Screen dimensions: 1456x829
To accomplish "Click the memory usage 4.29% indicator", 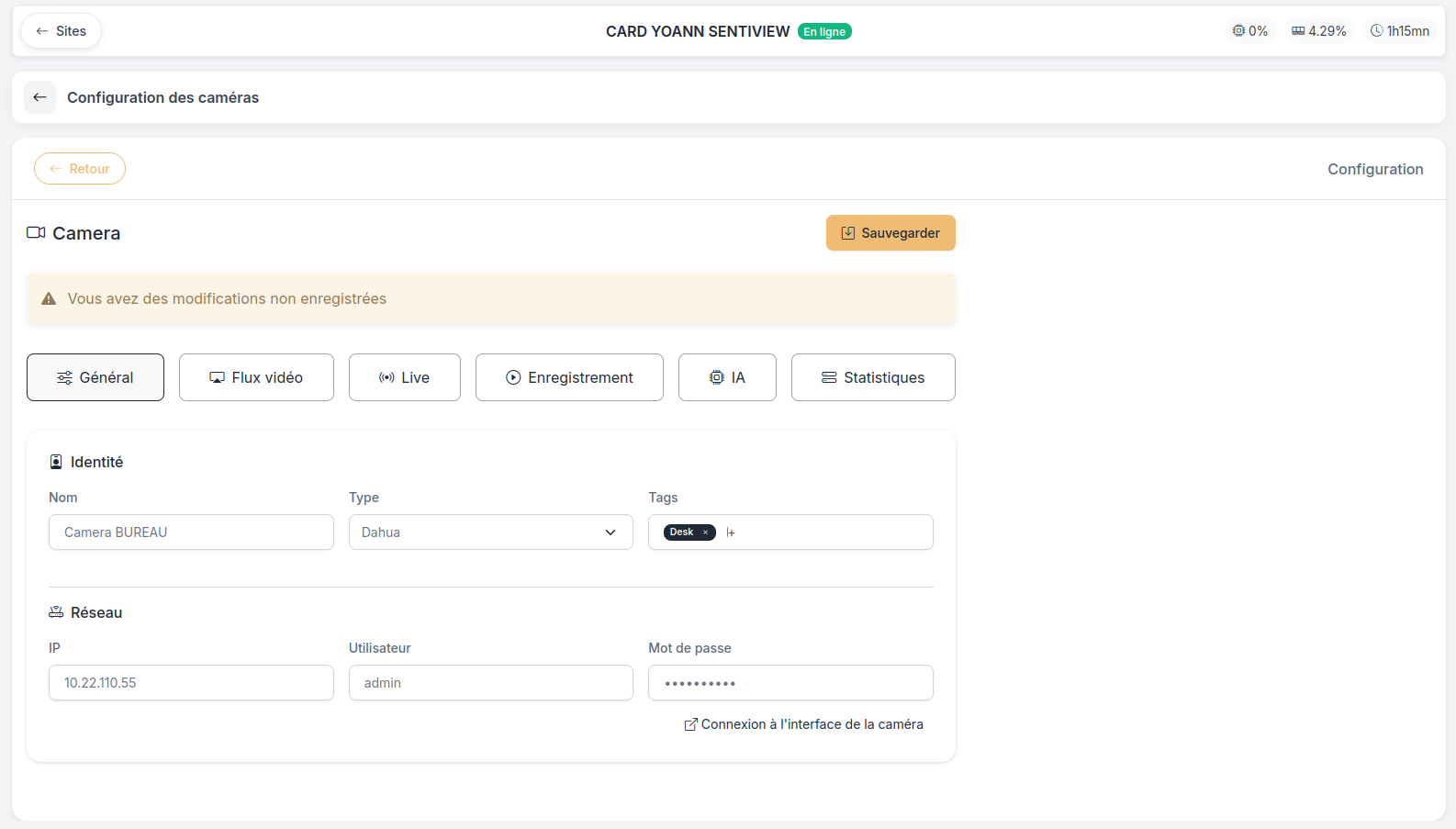I will (x=1319, y=31).
